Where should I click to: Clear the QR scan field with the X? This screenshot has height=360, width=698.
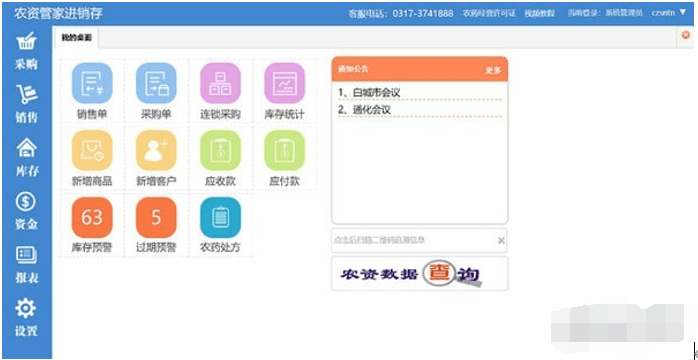(x=501, y=240)
